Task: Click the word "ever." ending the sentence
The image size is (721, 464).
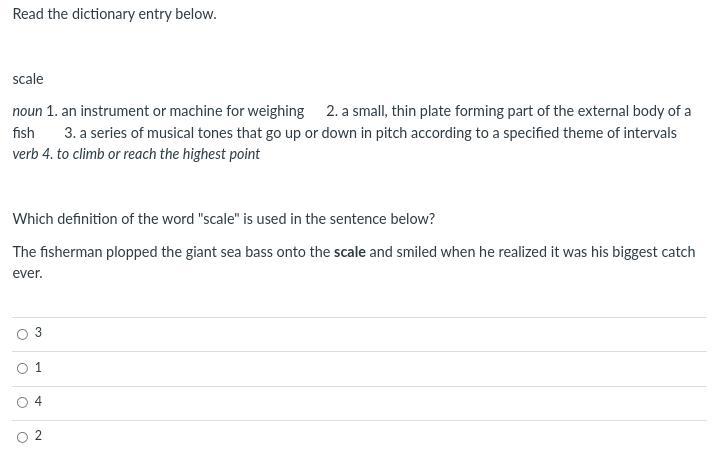Action: pyautogui.click(x=27, y=274)
